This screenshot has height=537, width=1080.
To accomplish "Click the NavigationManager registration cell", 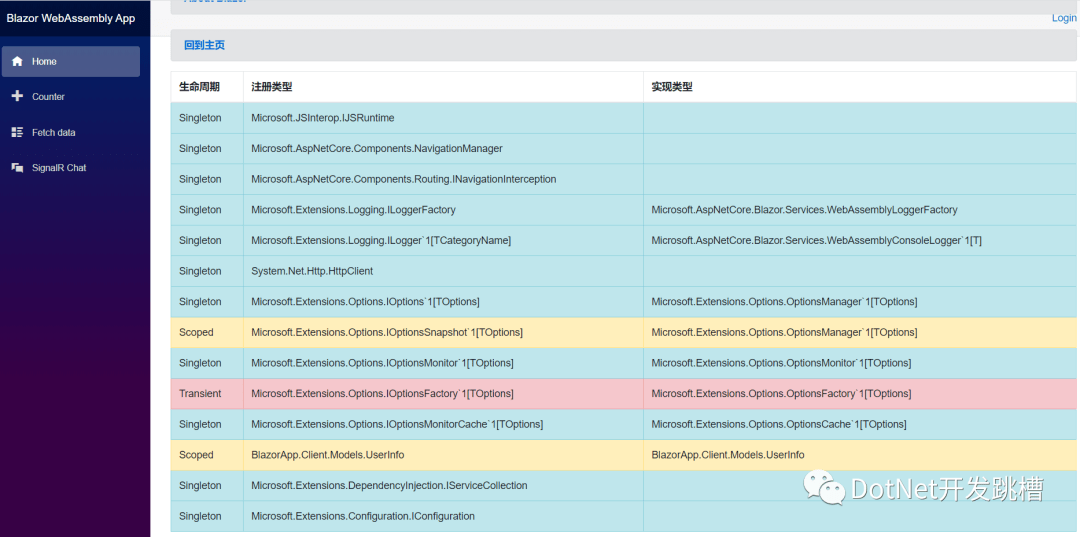I will pyautogui.click(x=377, y=149).
